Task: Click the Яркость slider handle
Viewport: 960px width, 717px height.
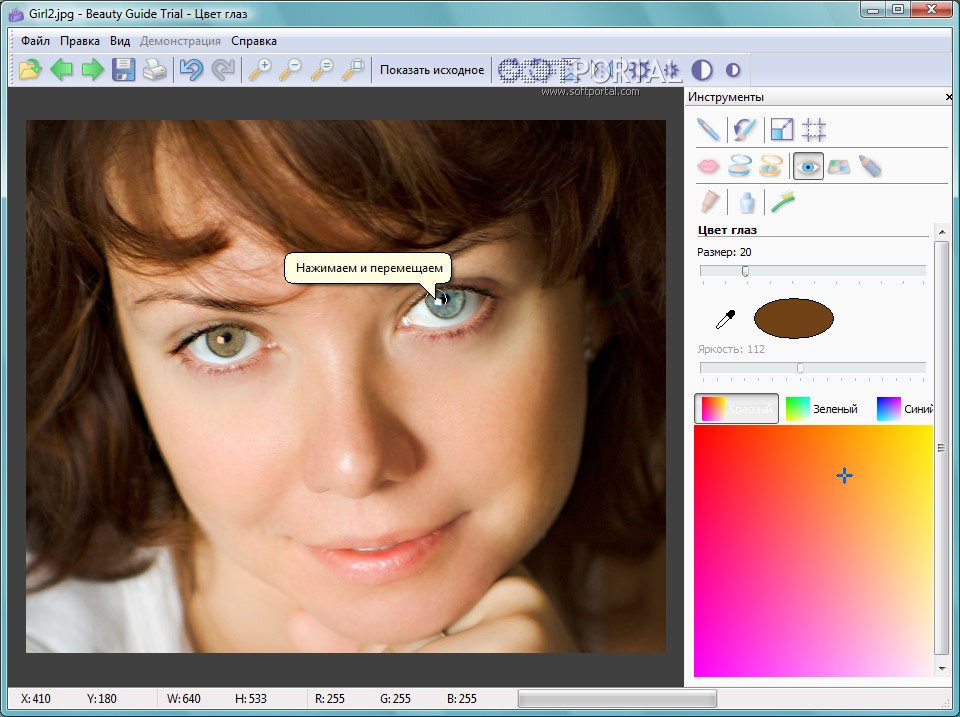Action: point(800,368)
